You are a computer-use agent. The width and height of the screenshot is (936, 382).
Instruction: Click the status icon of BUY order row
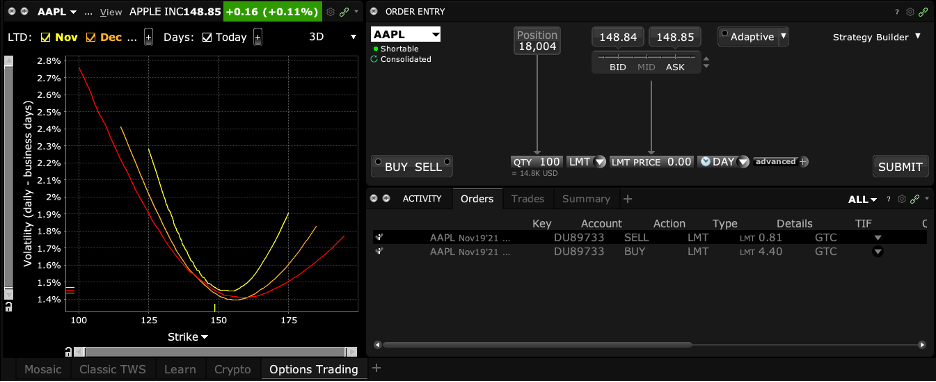point(378,251)
